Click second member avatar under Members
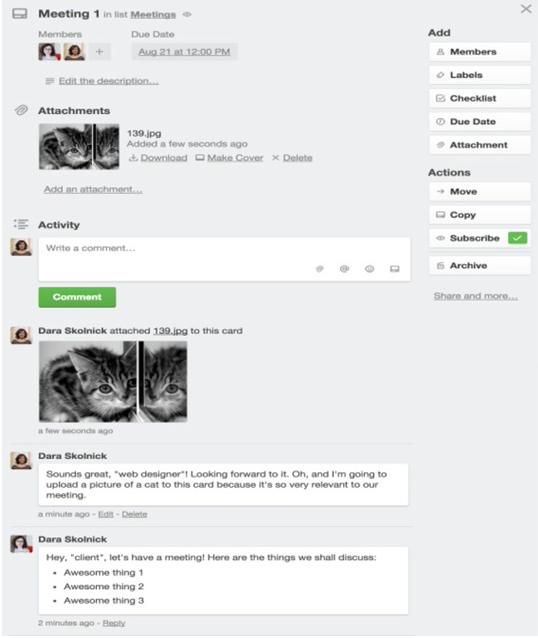Screen dimensions: 538x638 (x=74, y=52)
